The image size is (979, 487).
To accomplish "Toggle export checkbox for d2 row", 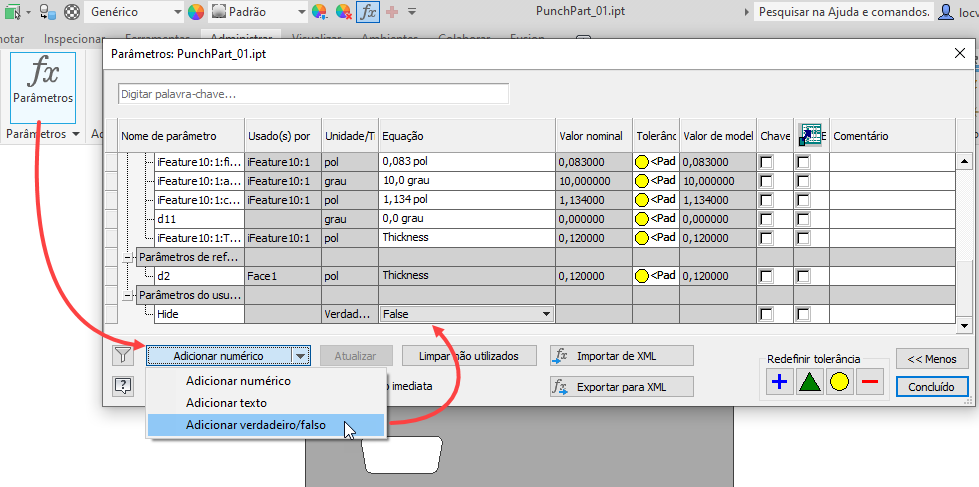I will click(x=804, y=277).
